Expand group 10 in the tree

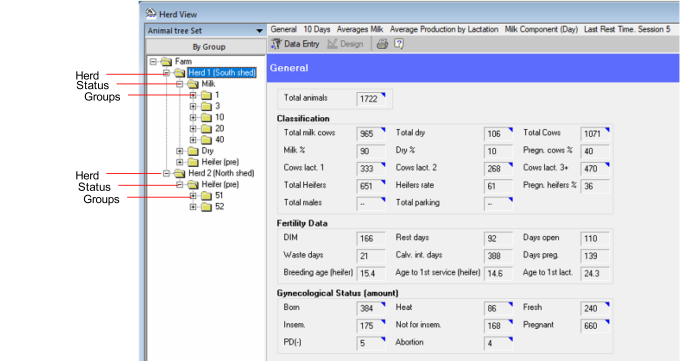point(193,117)
